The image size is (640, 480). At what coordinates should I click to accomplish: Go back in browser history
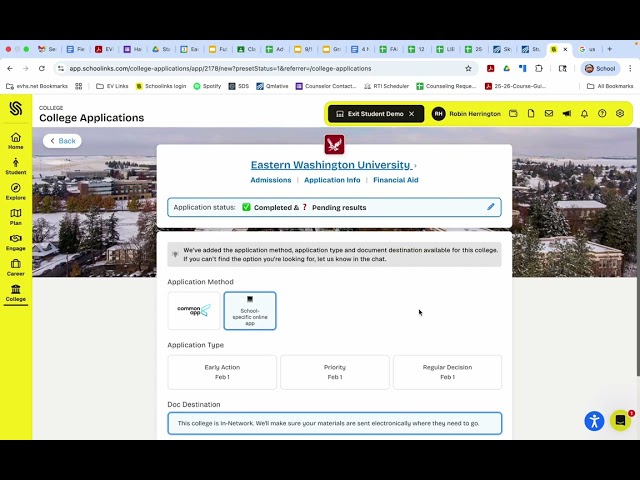(x=10, y=69)
